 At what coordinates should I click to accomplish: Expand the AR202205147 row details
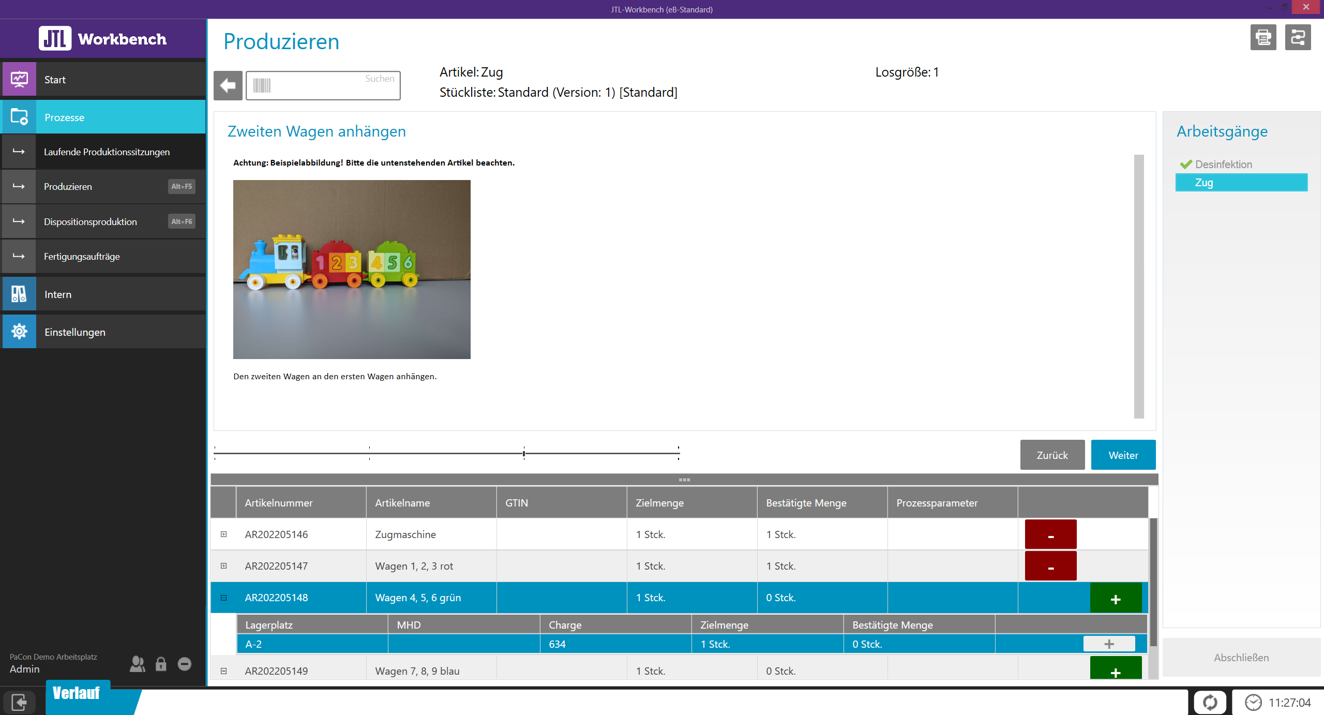(224, 566)
